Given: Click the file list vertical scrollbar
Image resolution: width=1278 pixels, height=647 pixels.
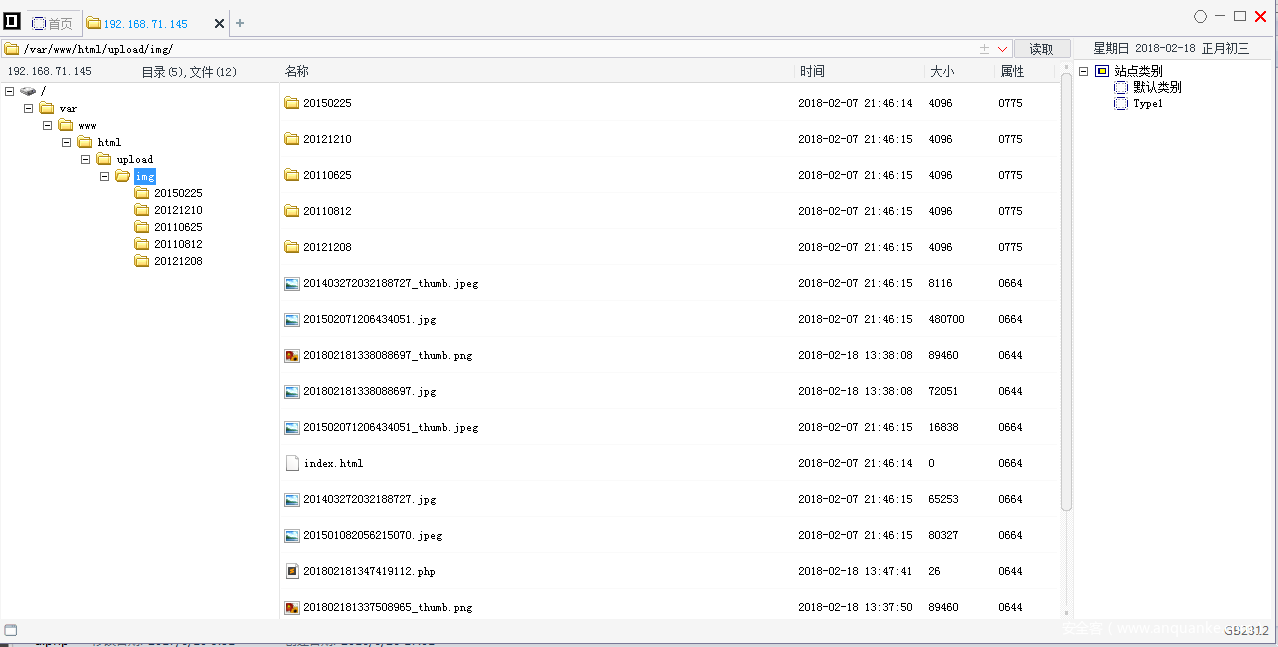Looking at the screenshot, I should point(1066,300).
